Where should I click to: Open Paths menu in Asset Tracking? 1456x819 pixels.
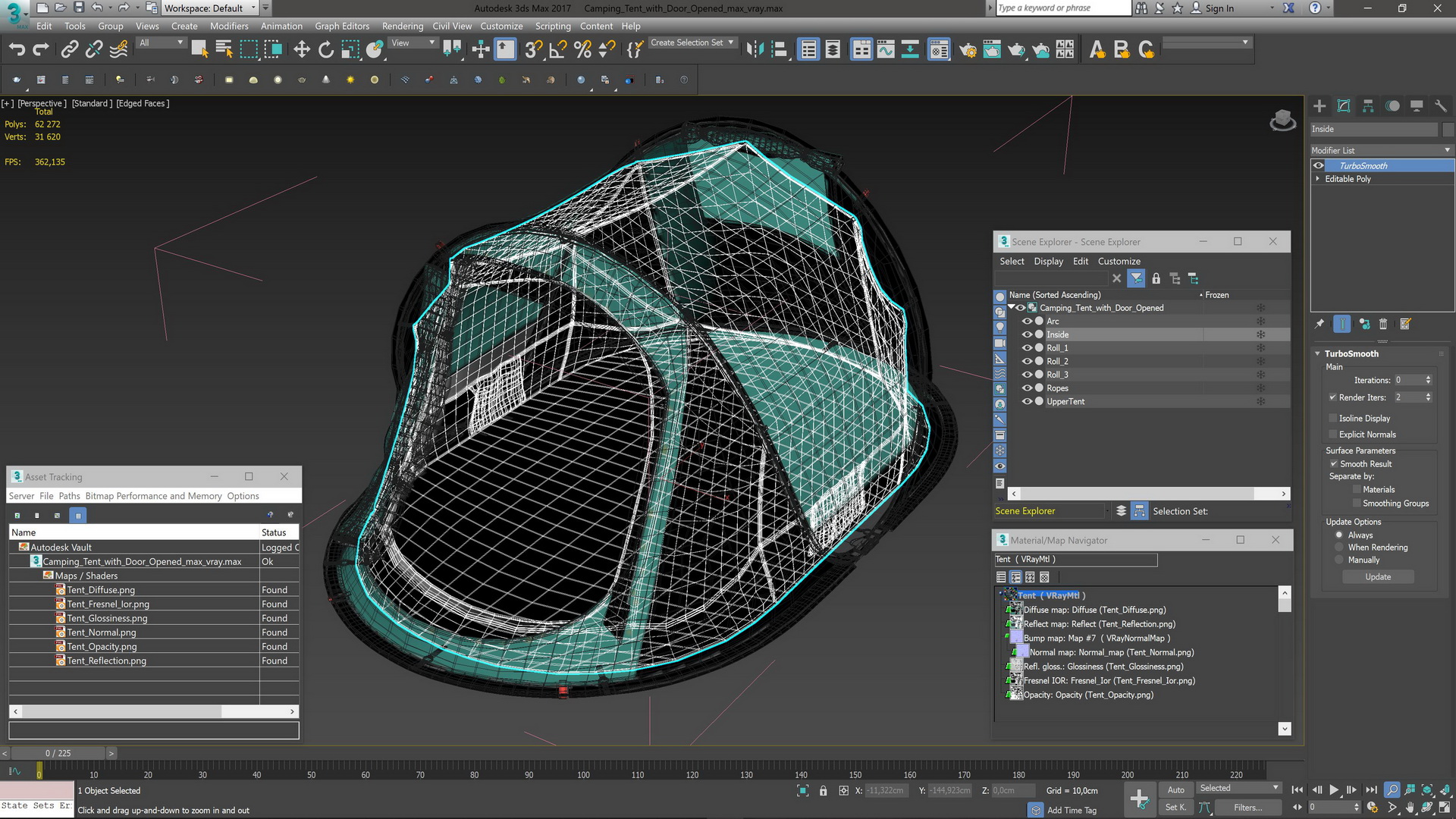69,496
